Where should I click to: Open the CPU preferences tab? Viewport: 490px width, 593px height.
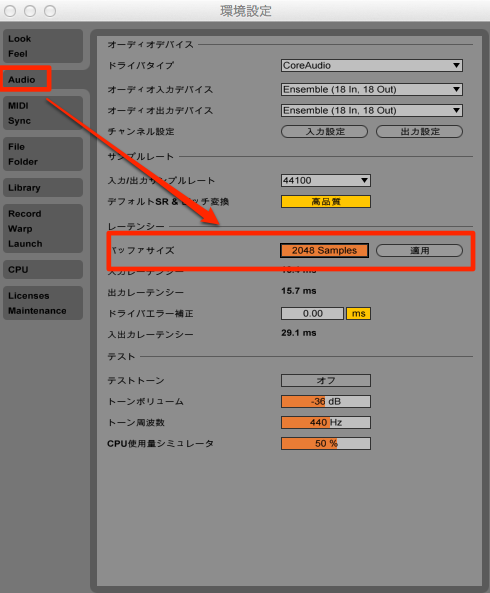click(43, 270)
